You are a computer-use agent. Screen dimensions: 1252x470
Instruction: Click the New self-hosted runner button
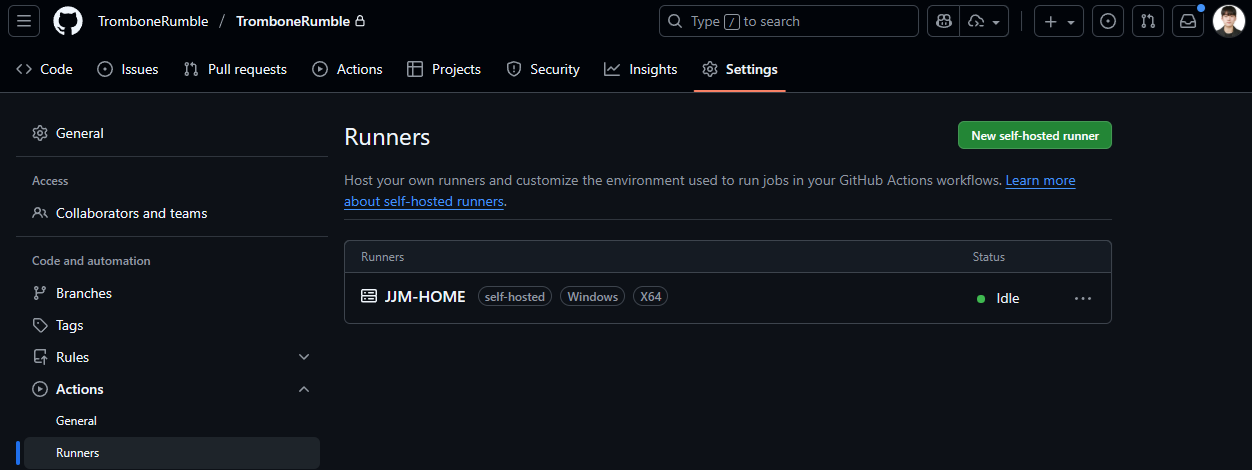[x=1035, y=136]
